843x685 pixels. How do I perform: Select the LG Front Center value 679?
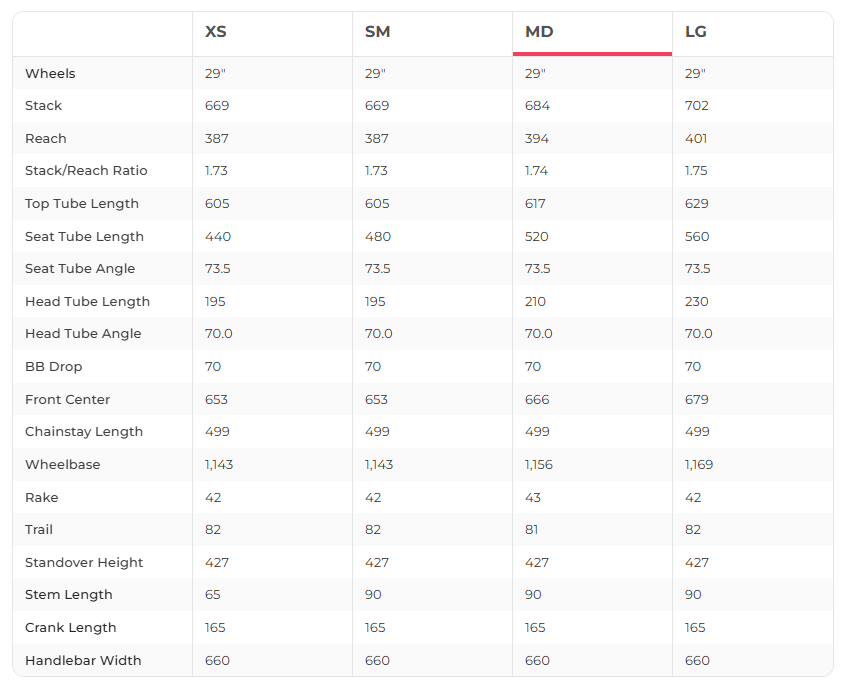(x=697, y=400)
